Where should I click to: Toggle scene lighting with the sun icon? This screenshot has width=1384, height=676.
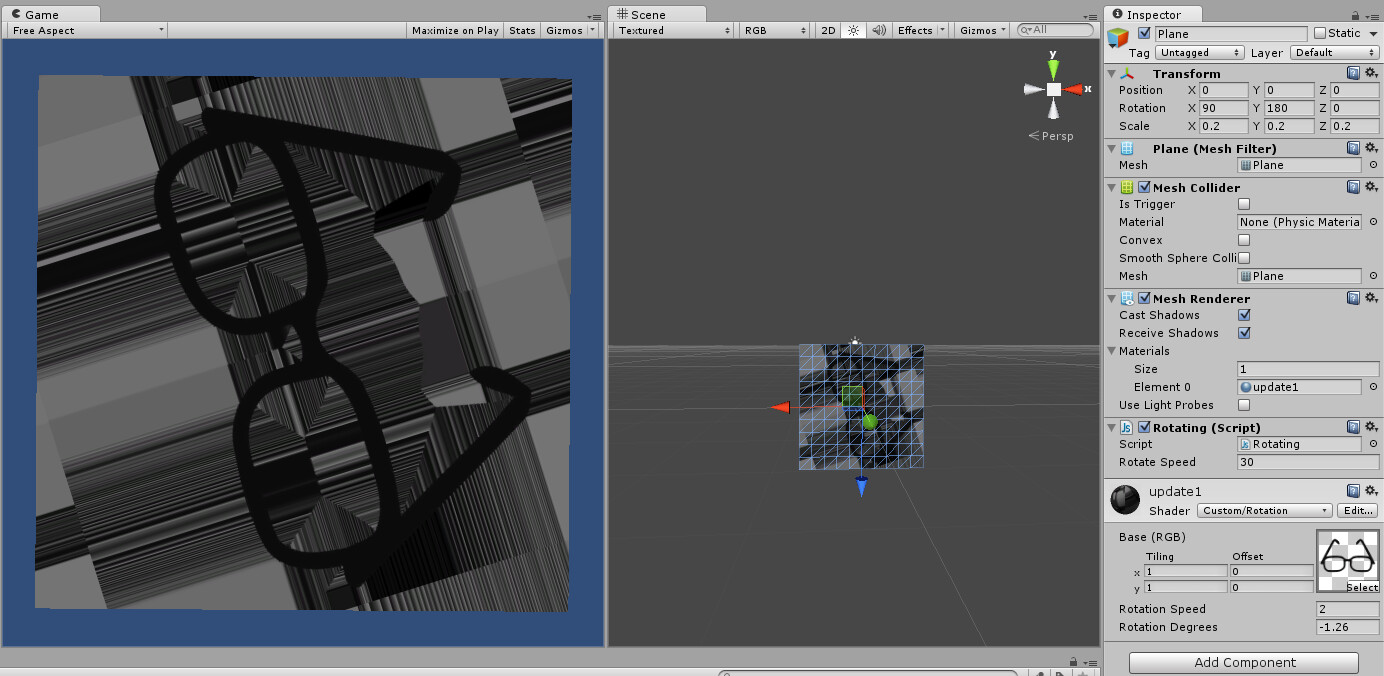click(852, 30)
